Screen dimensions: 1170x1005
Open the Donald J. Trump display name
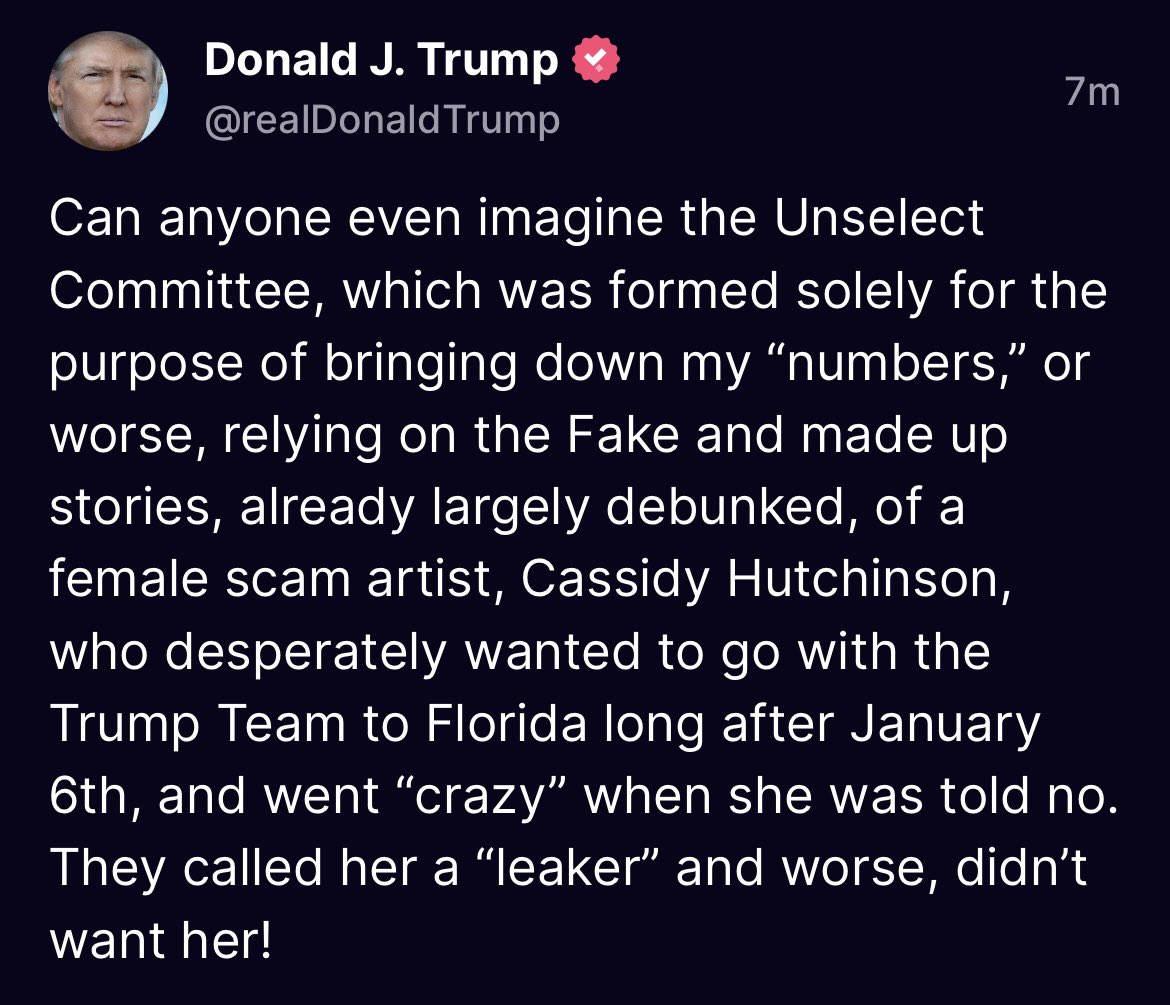click(381, 59)
